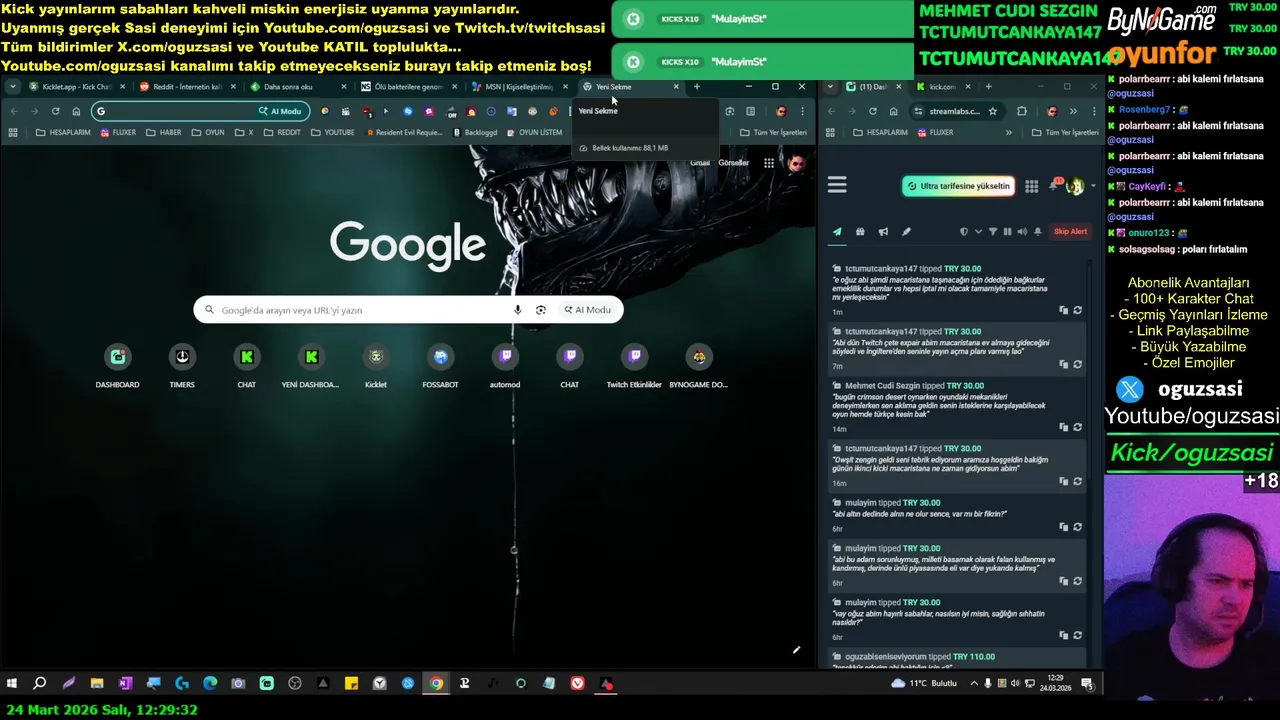Open the Backloggd bookmark
1280x720 pixels.
[475, 132]
